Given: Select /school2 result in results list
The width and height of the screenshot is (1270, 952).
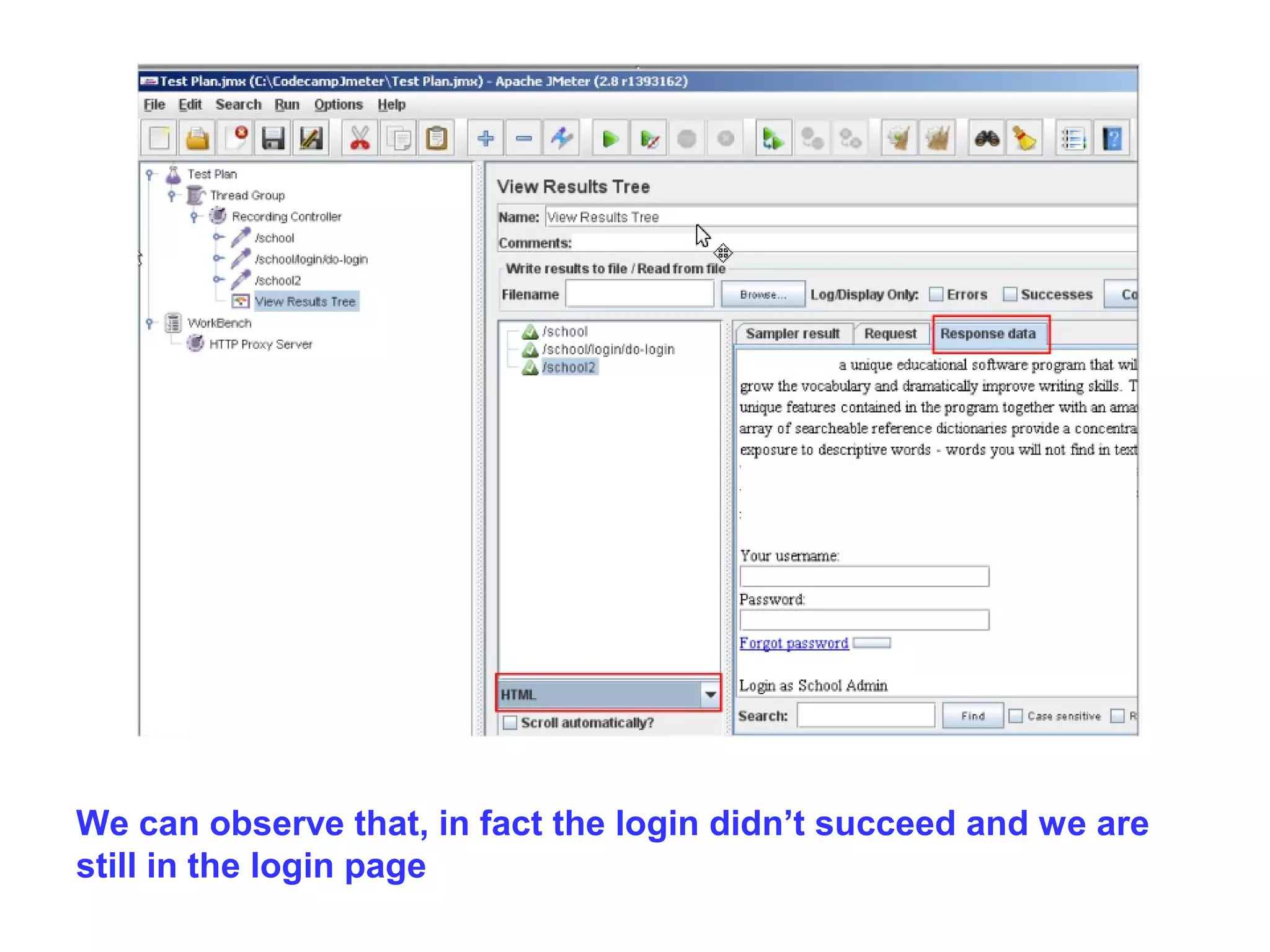Looking at the screenshot, I should [x=569, y=368].
